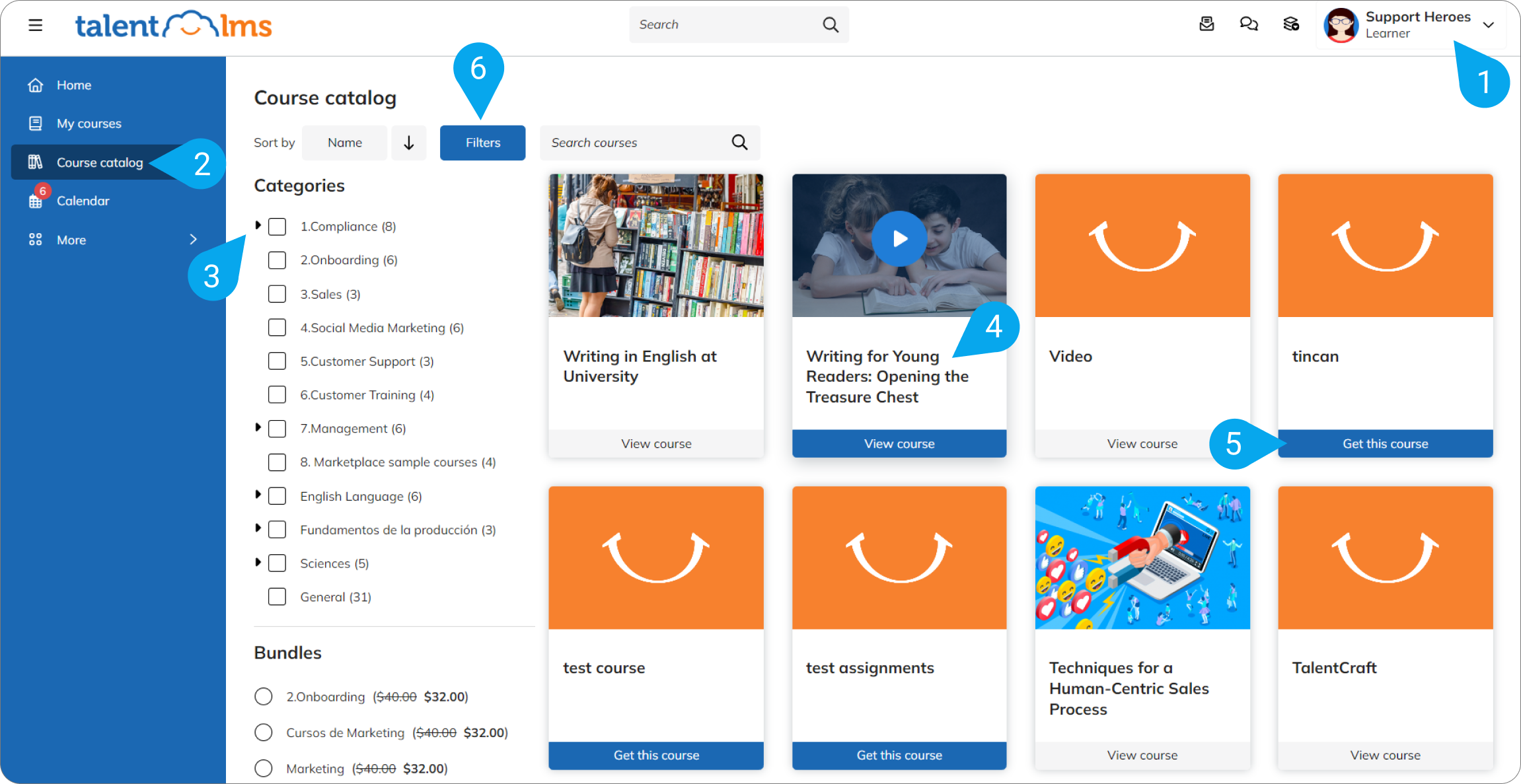The height and width of the screenshot is (784, 1521).
Task: Go to My courses in the sidebar
Action: (89, 124)
